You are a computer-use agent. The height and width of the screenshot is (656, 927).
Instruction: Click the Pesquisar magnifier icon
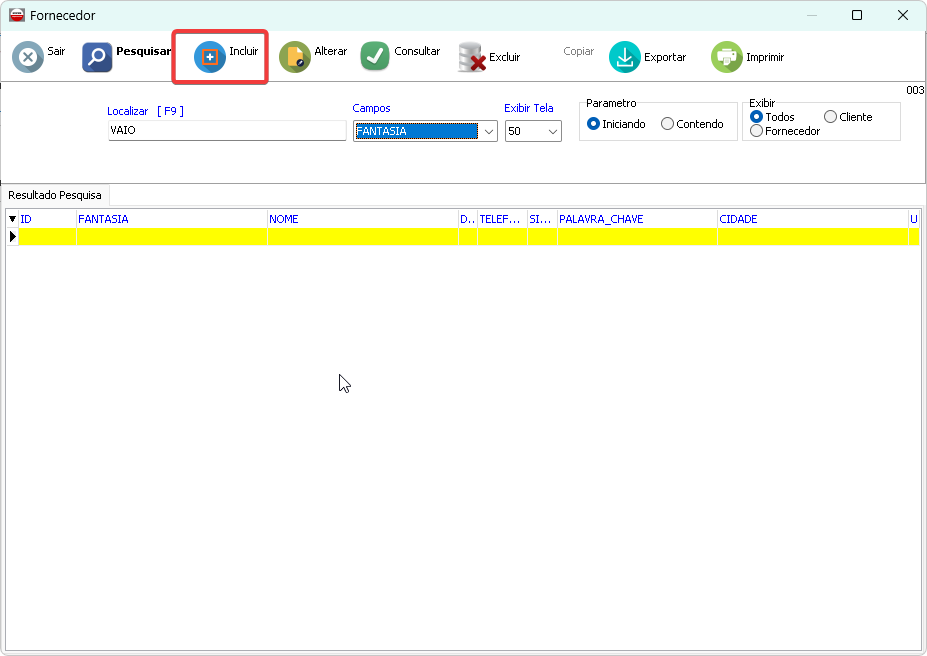97,58
